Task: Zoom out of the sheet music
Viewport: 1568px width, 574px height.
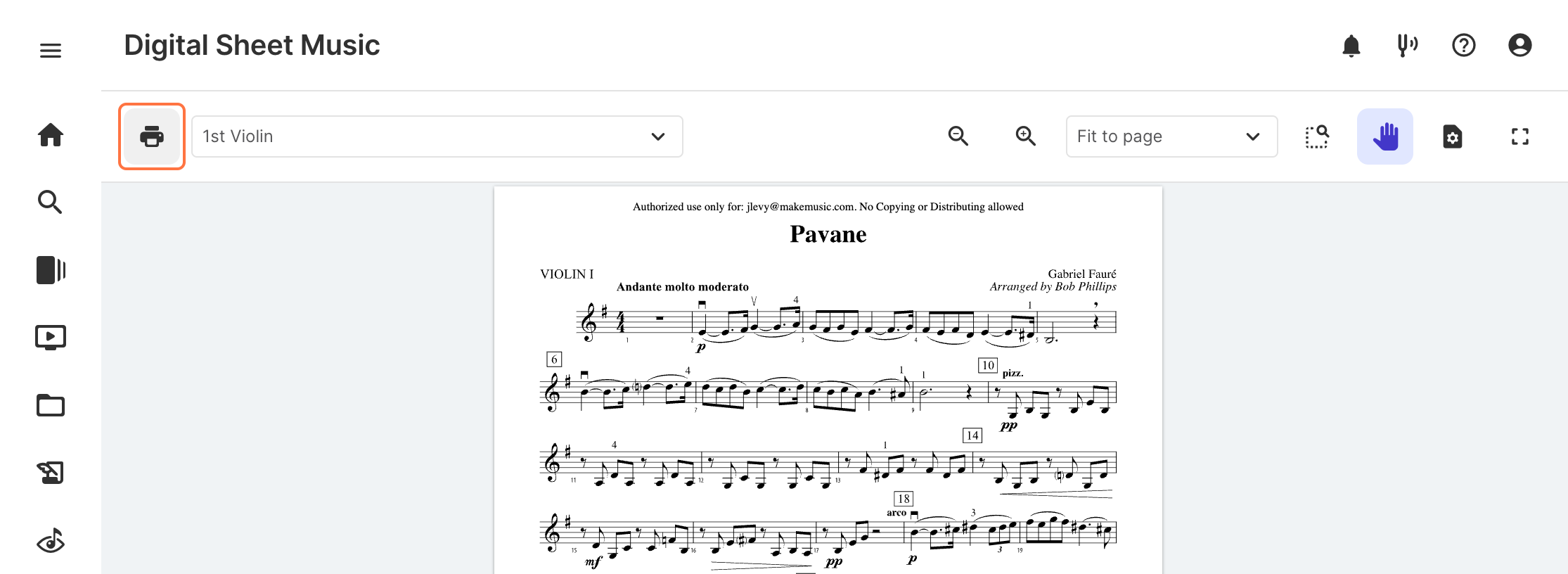Action: 958,136
